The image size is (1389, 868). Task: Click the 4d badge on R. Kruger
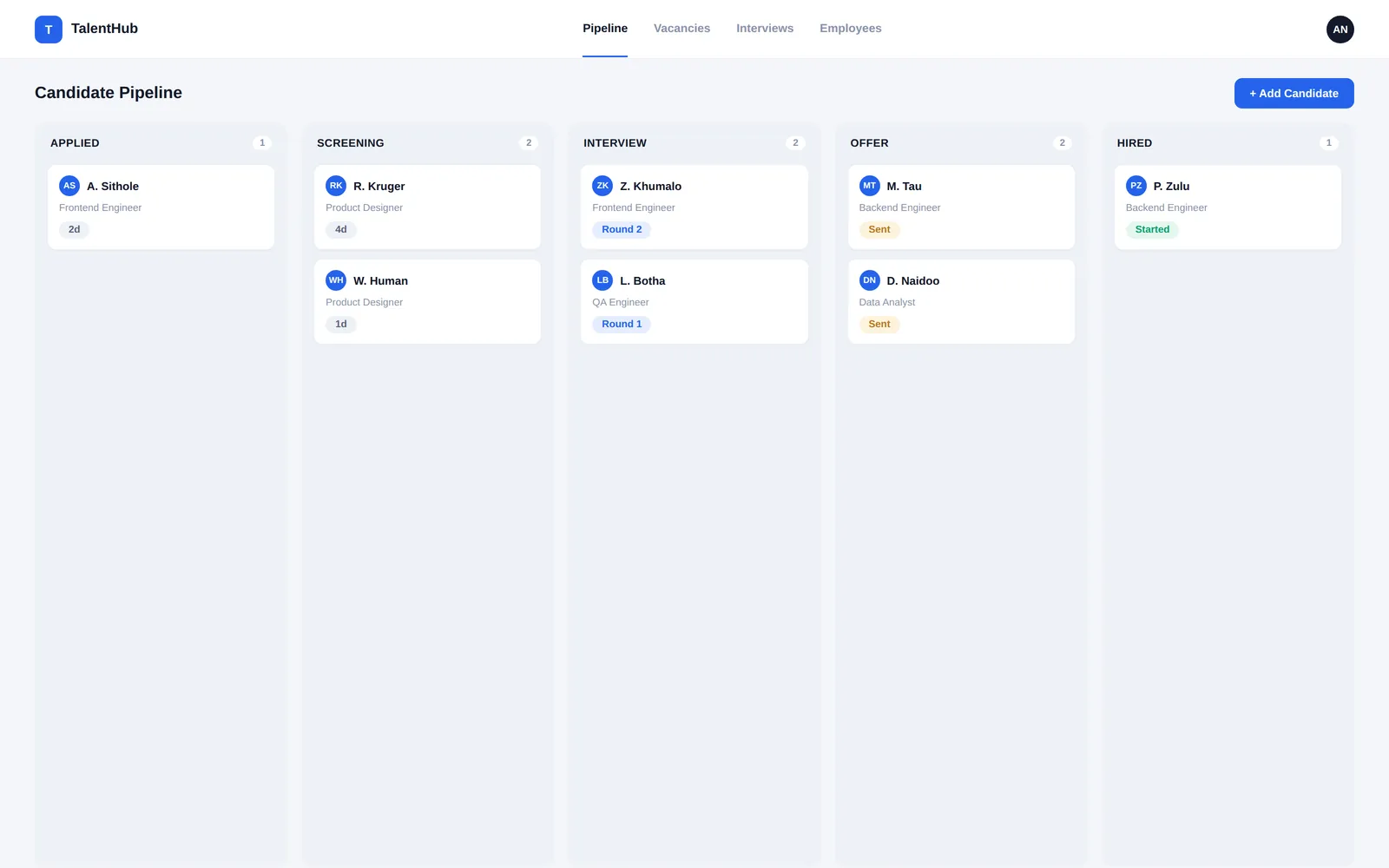pyautogui.click(x=341, y=230)
